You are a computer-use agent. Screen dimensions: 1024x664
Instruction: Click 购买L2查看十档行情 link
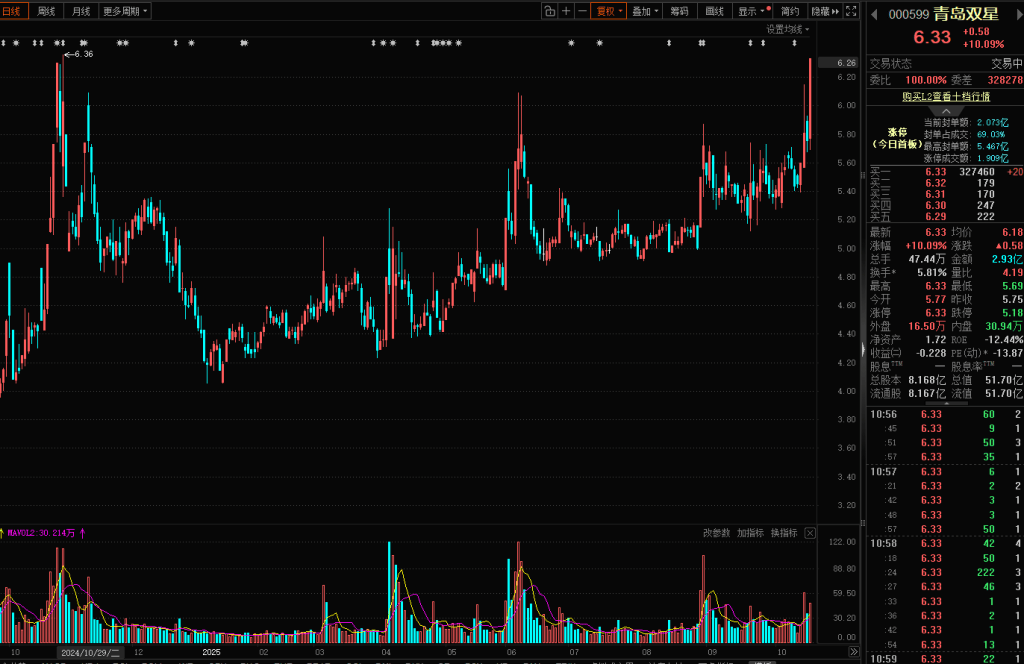click(x=945, y=97)
